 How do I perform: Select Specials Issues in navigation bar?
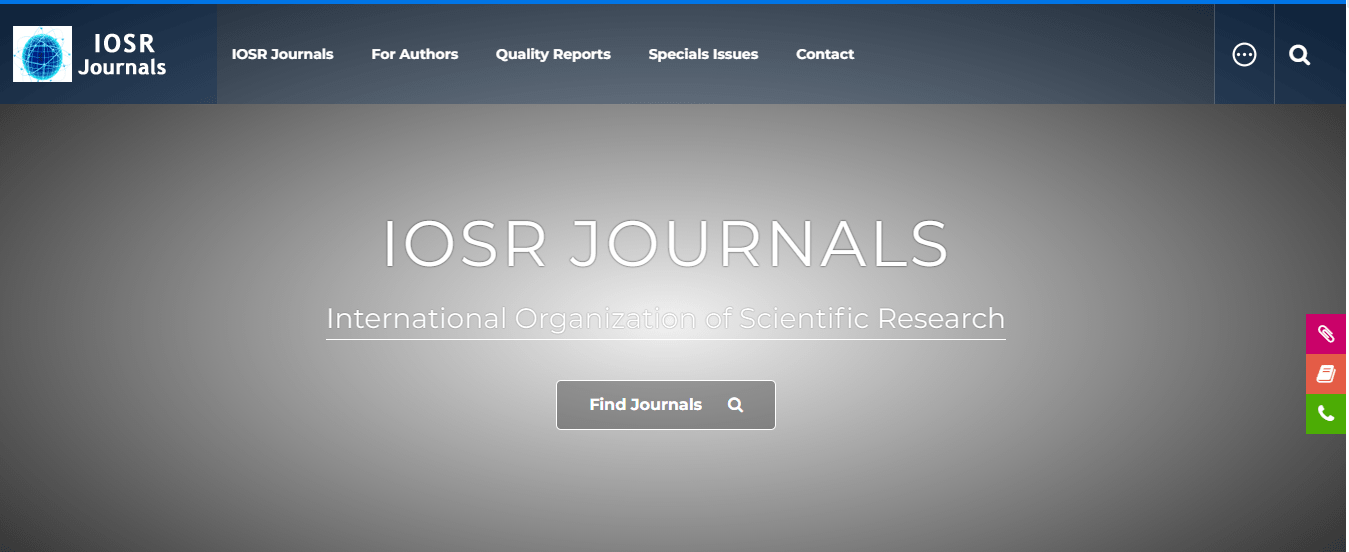click(x=703, y=54)
